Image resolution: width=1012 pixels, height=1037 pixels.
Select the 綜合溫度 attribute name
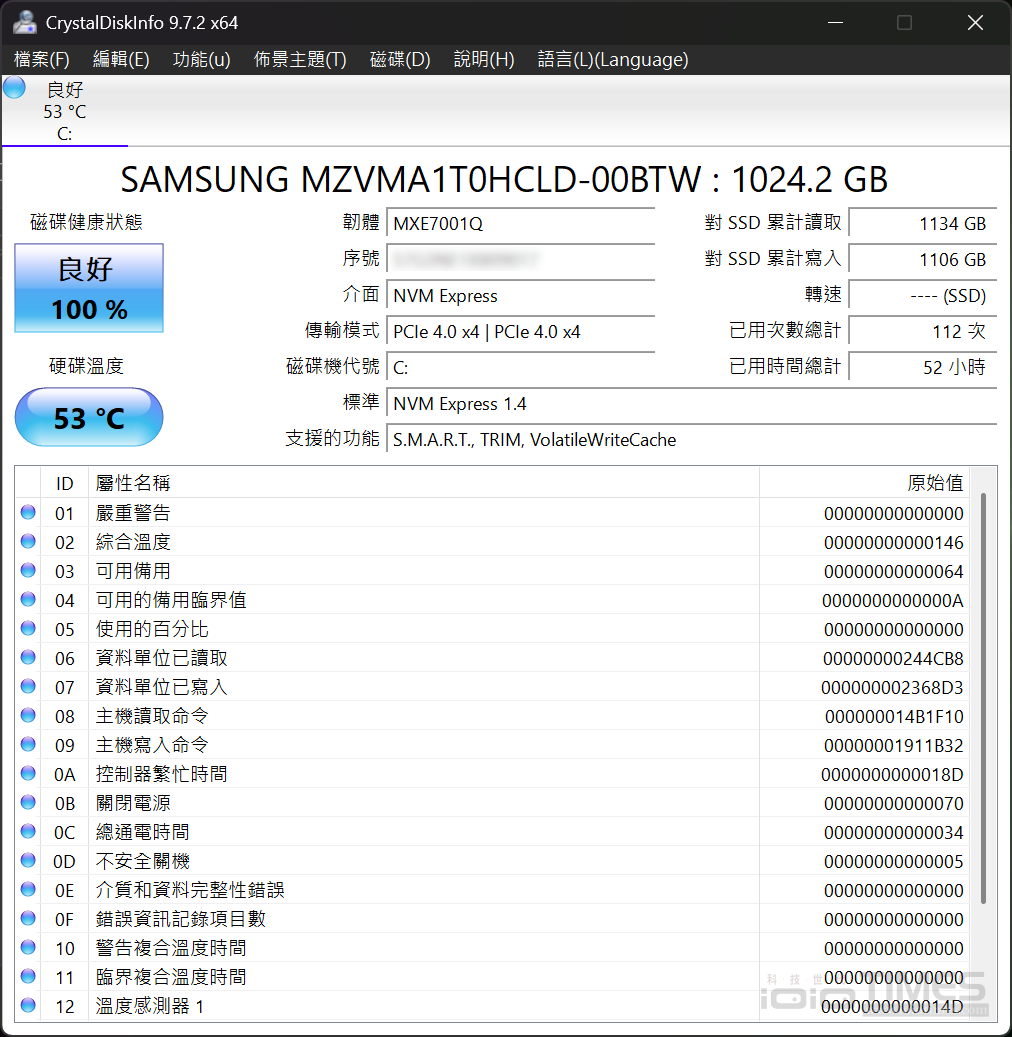point(133,542)
